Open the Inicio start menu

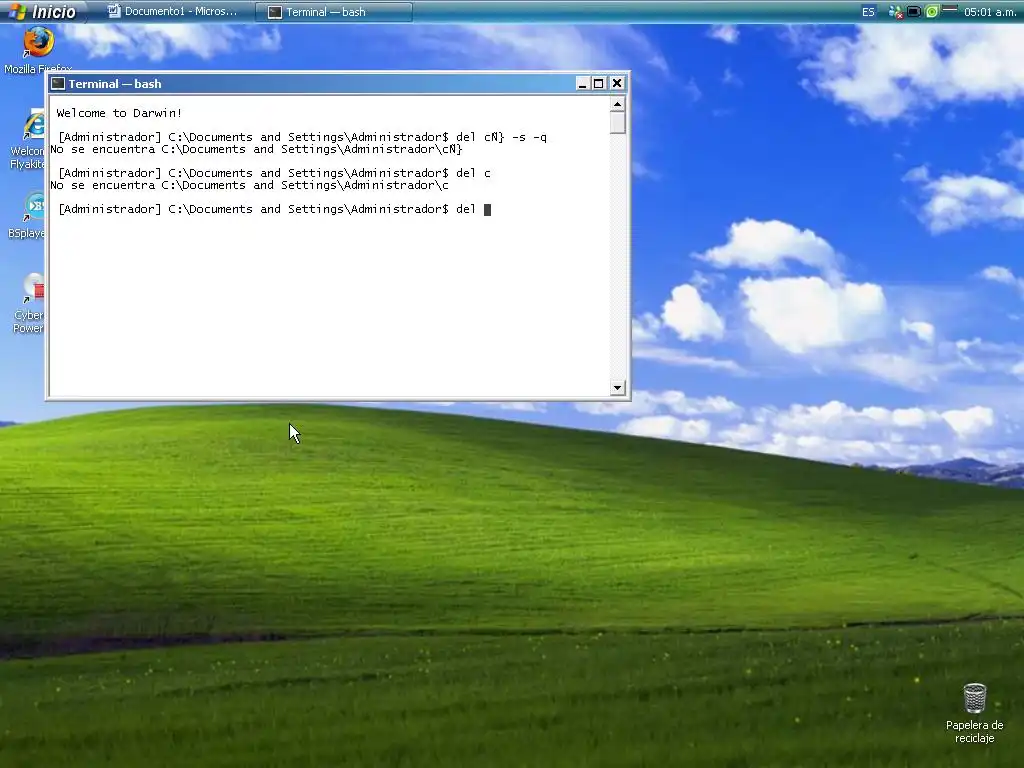[x=42, y=11]
